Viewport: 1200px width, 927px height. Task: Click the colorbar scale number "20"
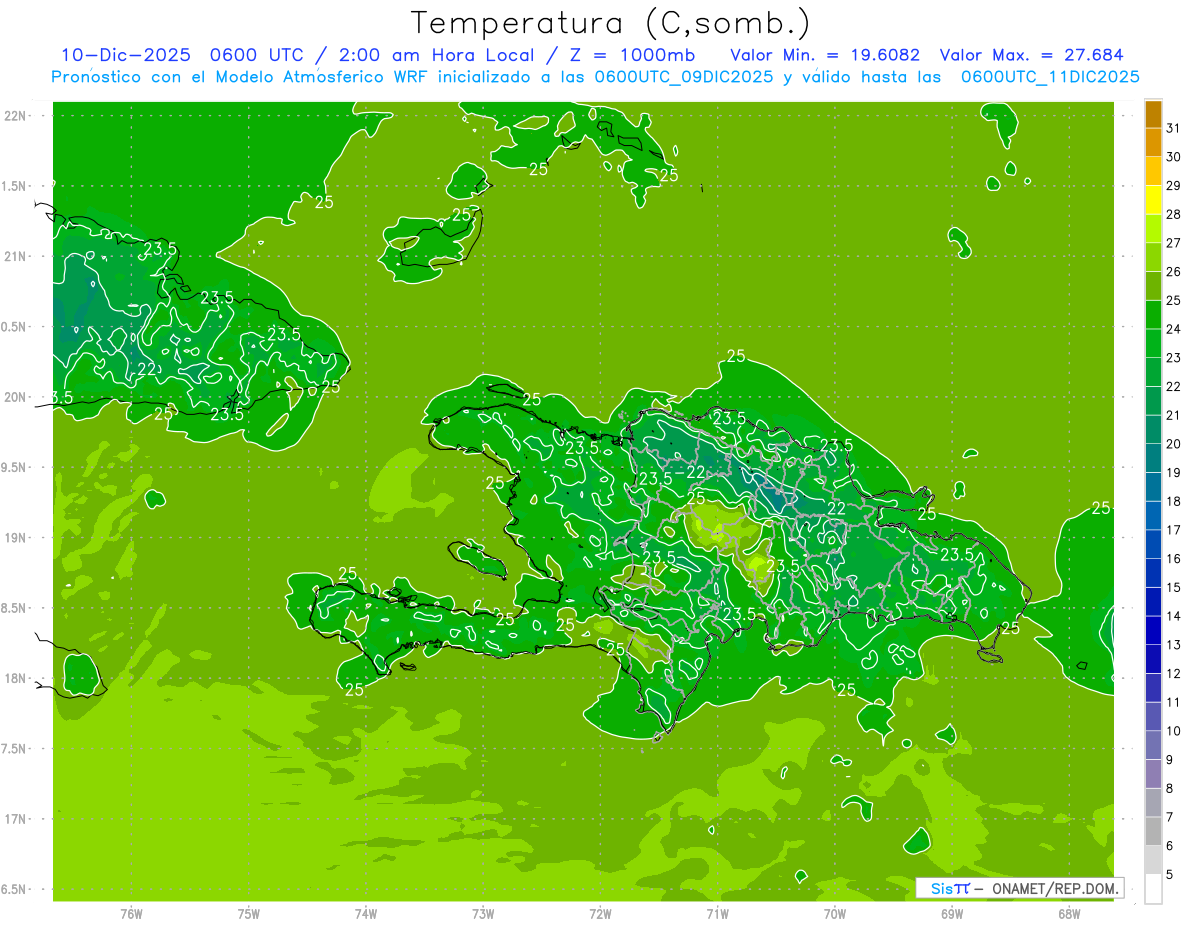coord(1173,444)
